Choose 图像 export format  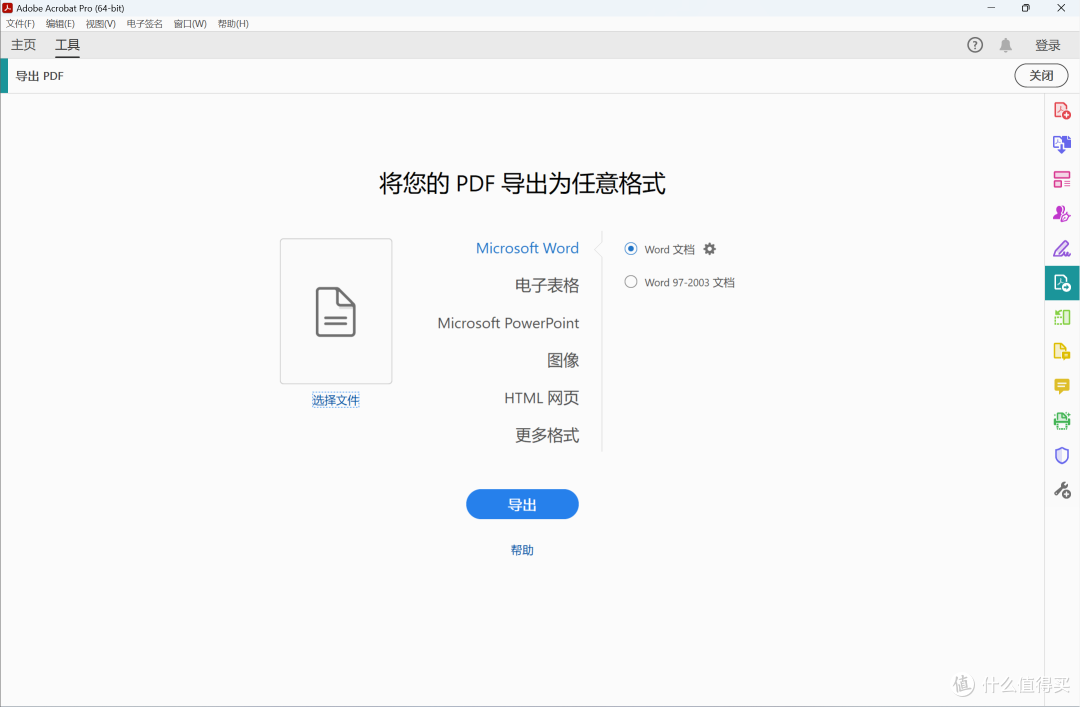[563, 360]
